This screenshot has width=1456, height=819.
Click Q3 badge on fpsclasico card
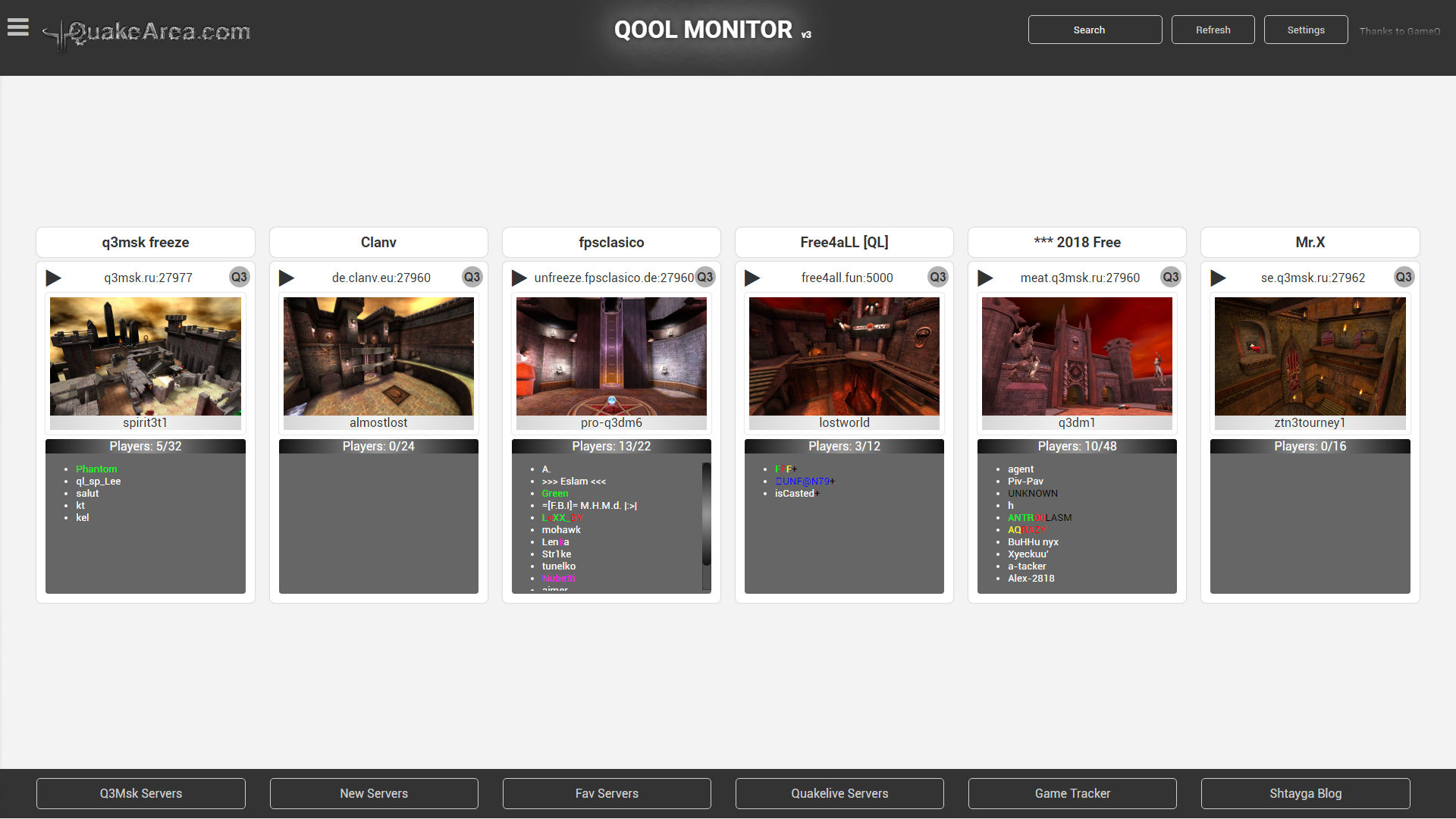[x=704, y=277]
